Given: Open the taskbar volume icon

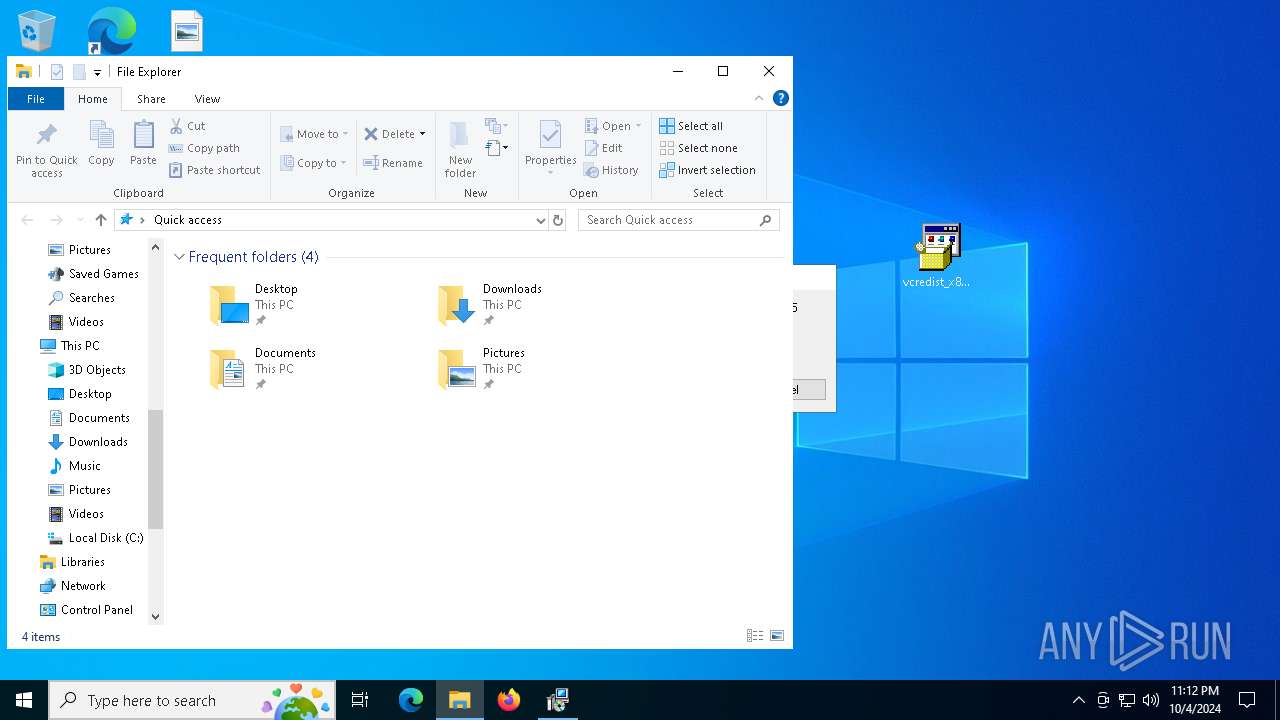Looking at the screenshot, I should tap(1150, 700).
